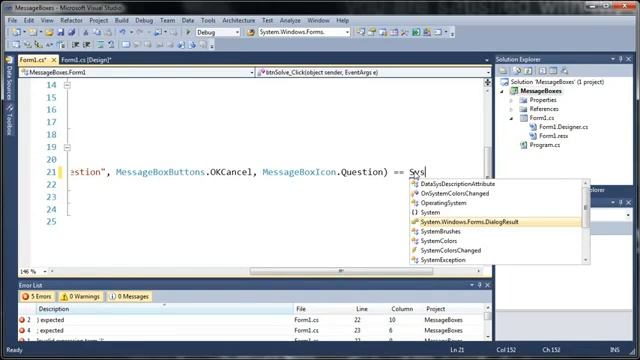Open the MessageBoxes.Form1 class dropdown
Viewport: 640px width, 360px height.
(x=251, y=73)
